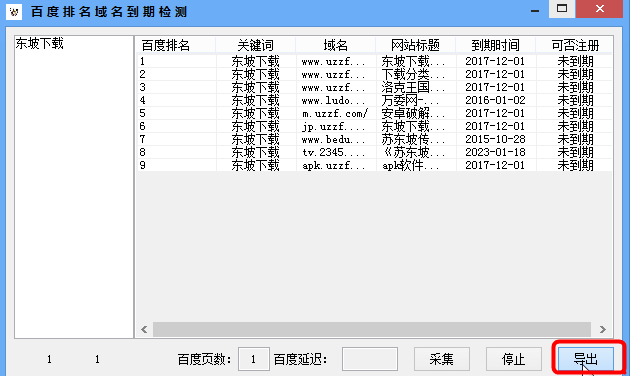Click expiry date 2016-01-02
Viewport: 630px width, 376px height.
[495, 100]
